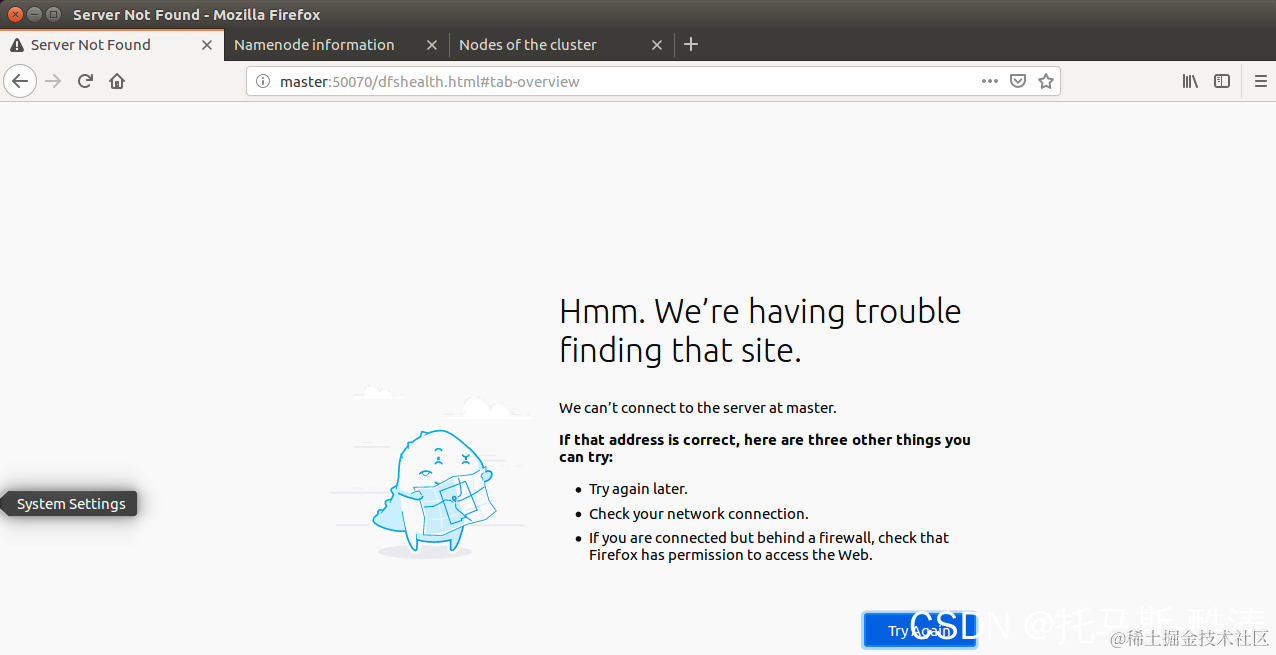Viewport: 1276px width, 655px height.
Task: Open the Library view icon
Action: pyautogui.click(x=1190, y=81)
